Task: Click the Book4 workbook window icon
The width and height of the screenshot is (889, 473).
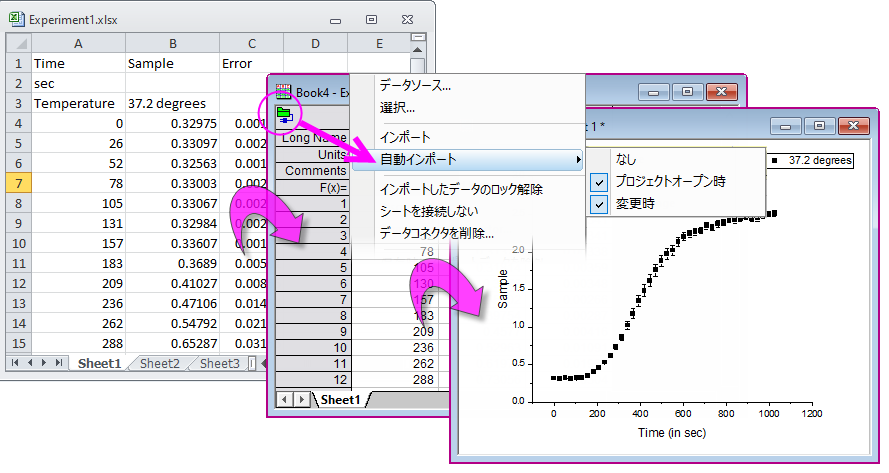Action: (x=283, y=92)
